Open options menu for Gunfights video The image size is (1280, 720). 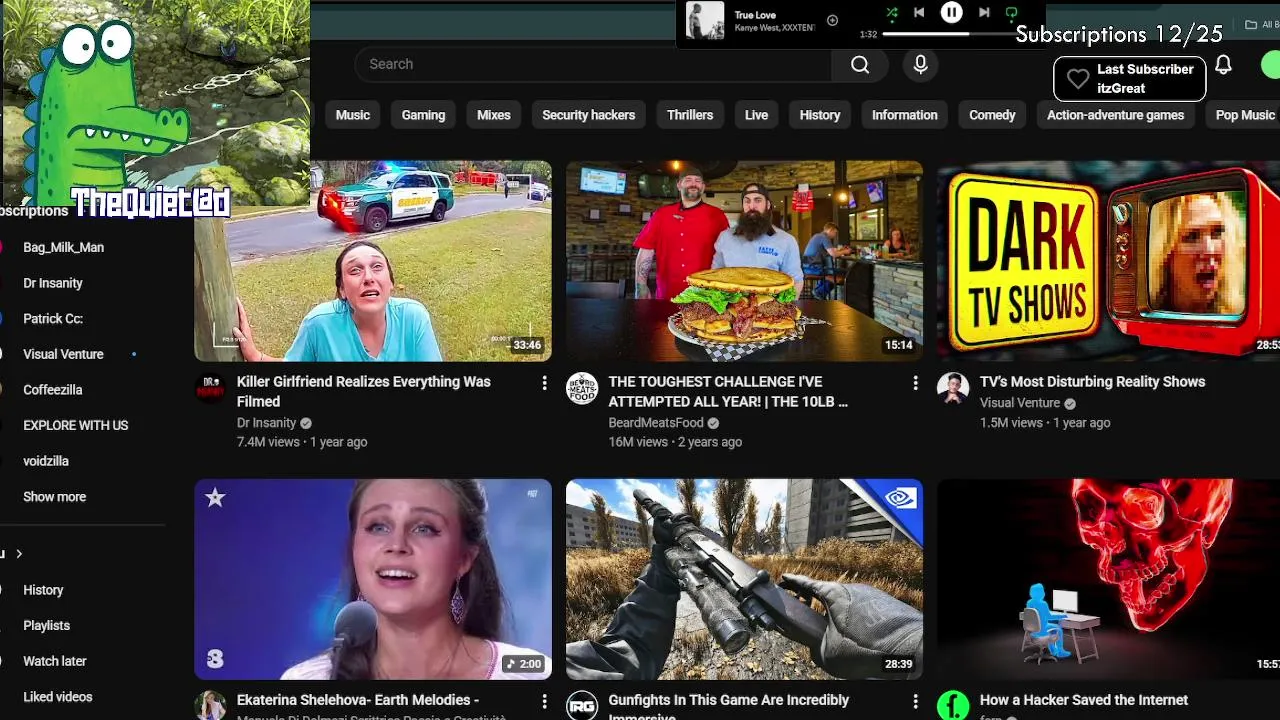915,701
